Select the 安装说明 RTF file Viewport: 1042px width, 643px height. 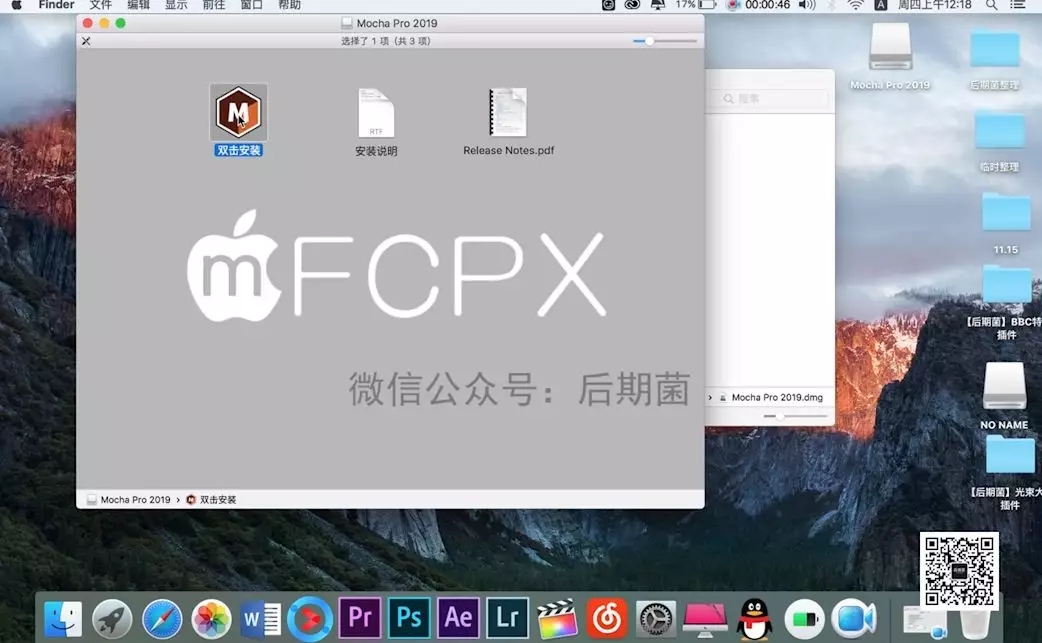[x=376, y=113]
